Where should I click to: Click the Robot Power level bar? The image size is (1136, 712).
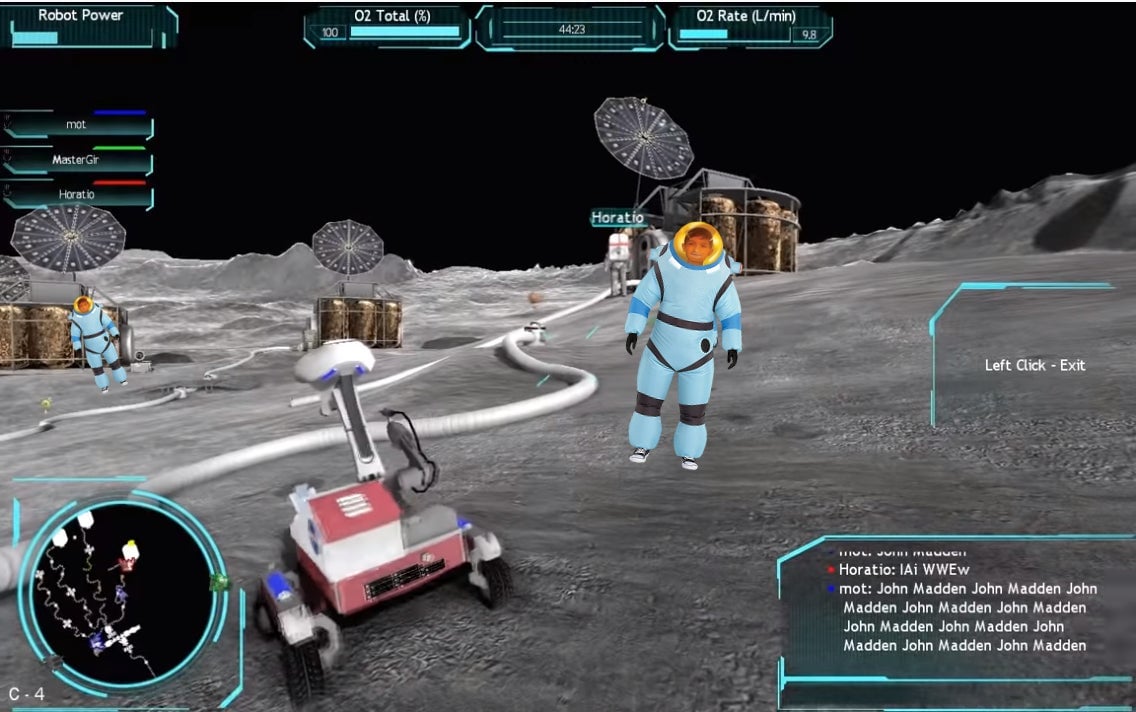click(x=35, y=38)
